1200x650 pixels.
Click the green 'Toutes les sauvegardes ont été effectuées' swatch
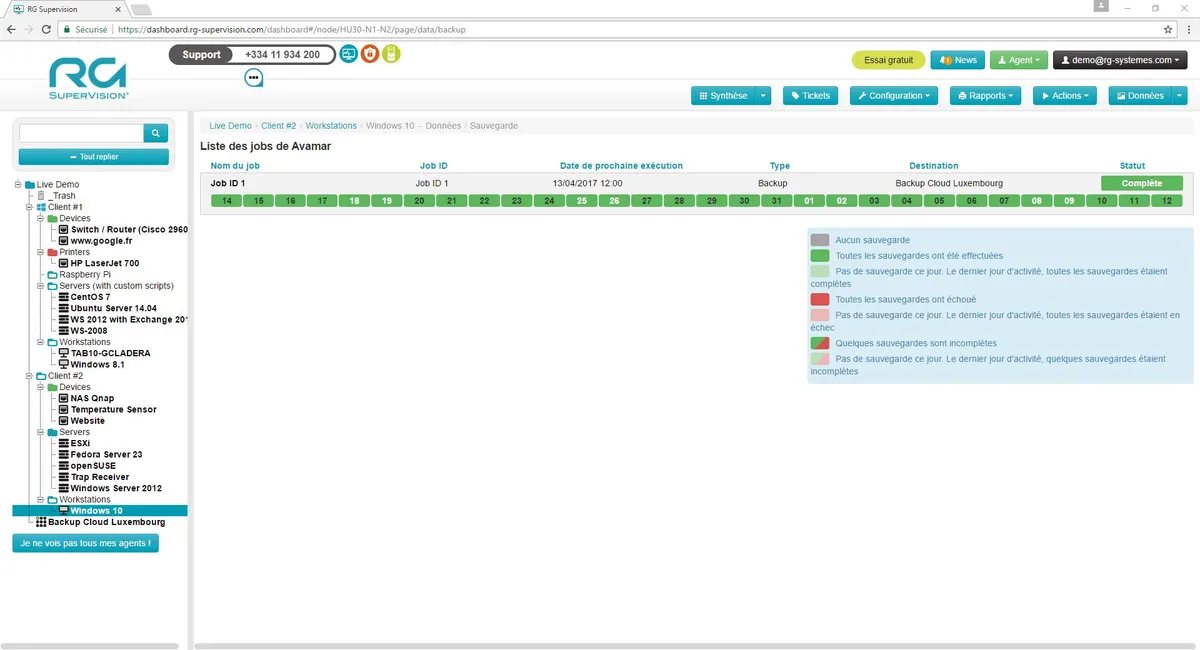click(820, 256)
